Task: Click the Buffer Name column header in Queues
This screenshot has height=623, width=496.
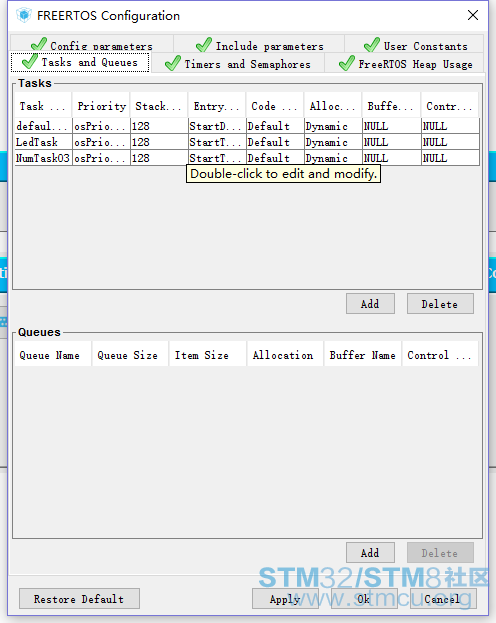Action: pos(363,354)
